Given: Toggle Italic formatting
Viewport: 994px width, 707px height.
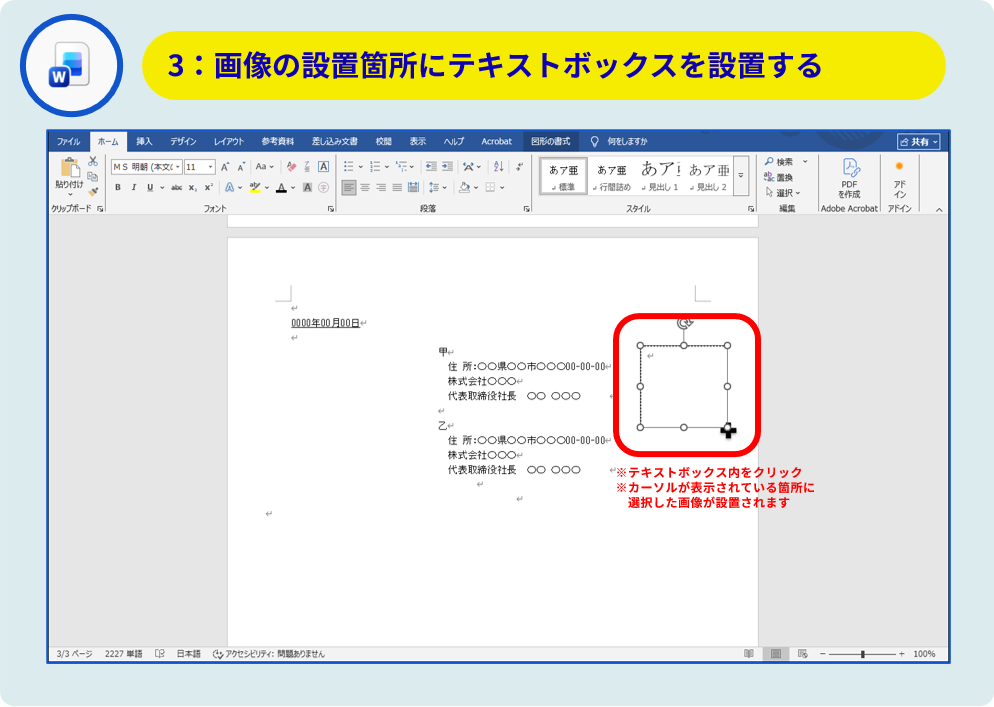Looking at the screenshot, I should pyautogui.click(x=133, y=187).
